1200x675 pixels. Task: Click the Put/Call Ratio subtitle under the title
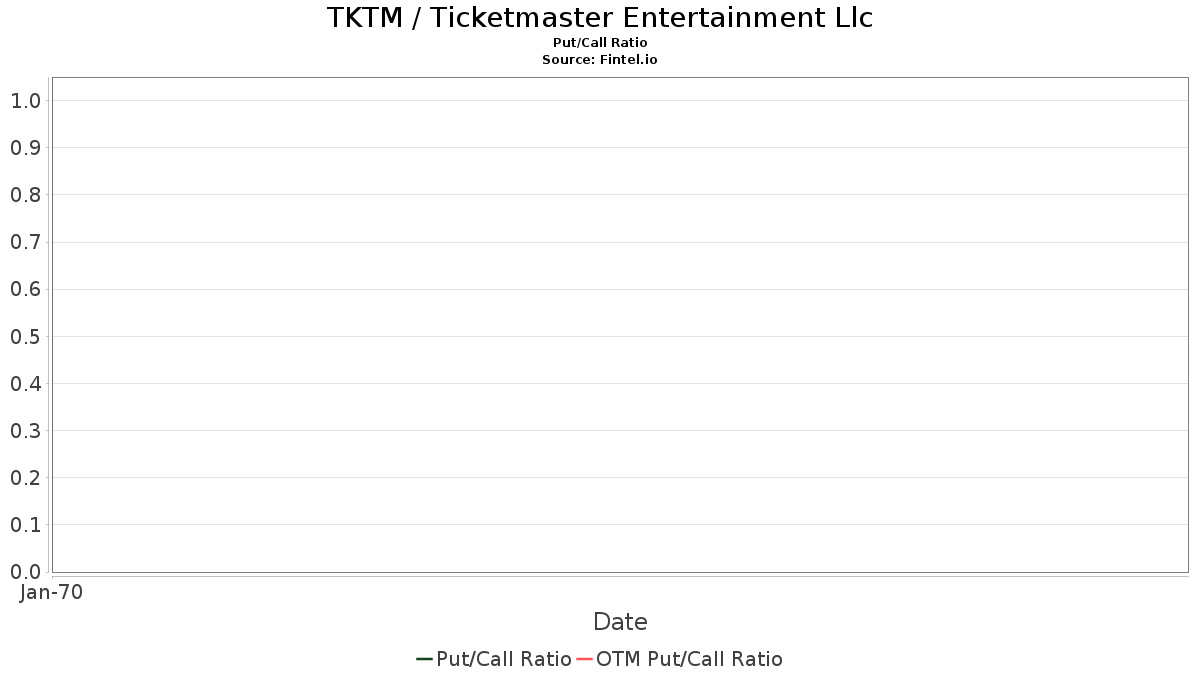point(600,43)
